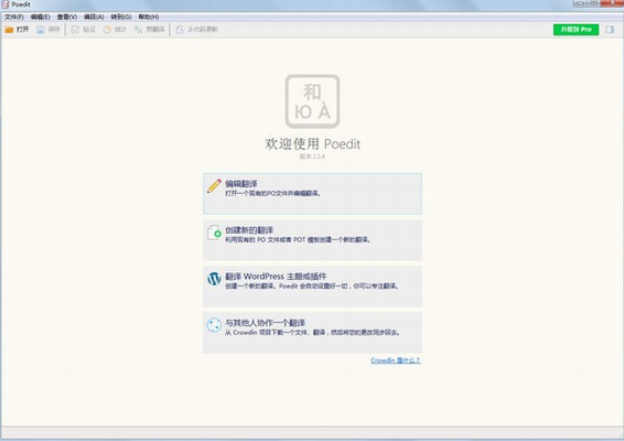Close the Poedit window

(612, 3)
